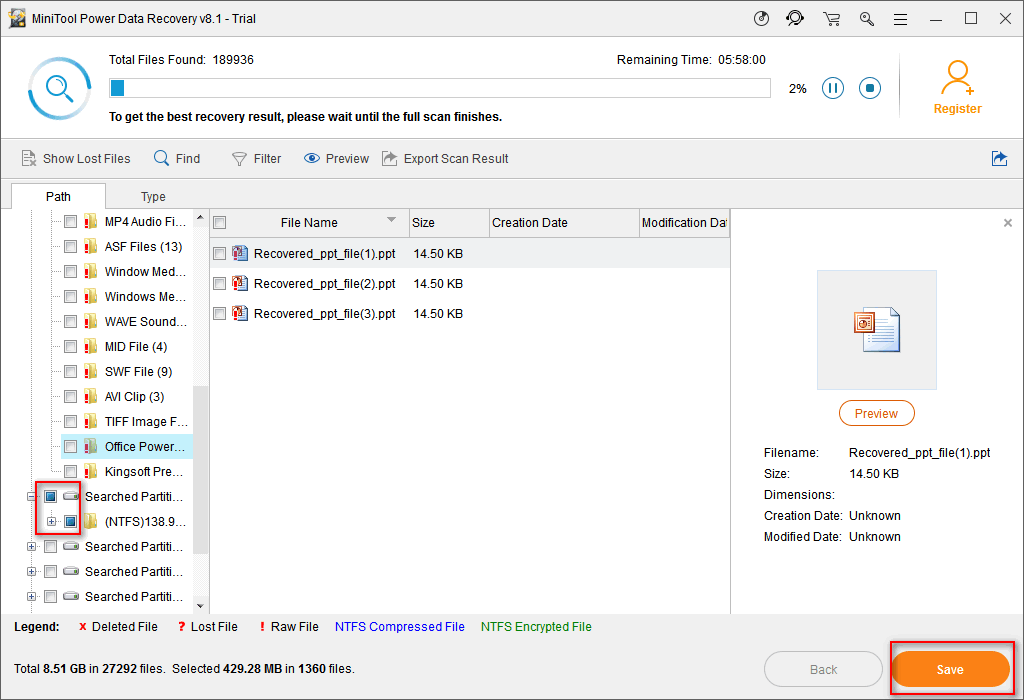Check the box for Recovered_ppt_file(1).ppt
Image resolution: width=1024 pixels, height=700 pixels.
(x=220, y=253)
